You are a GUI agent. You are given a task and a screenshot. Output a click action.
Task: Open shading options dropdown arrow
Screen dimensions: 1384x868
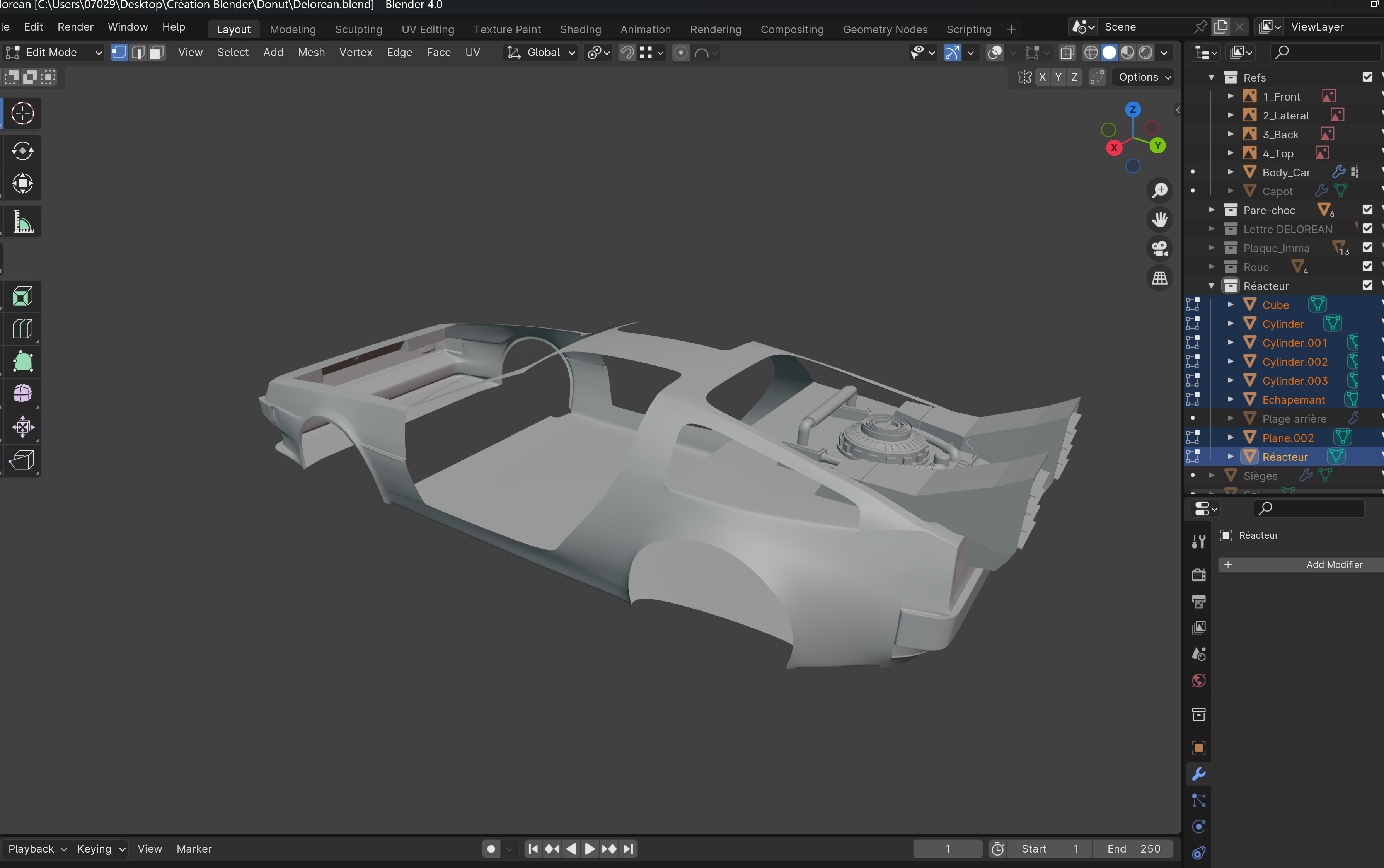(1164, 52)
